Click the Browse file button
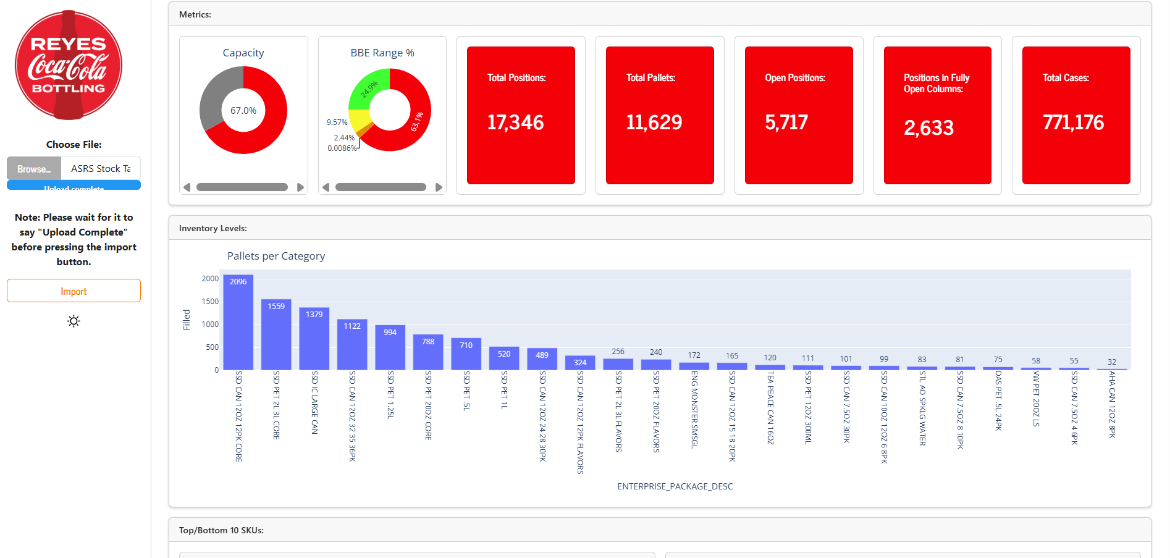Viewport: 1170px width, 558px height. 34,168
